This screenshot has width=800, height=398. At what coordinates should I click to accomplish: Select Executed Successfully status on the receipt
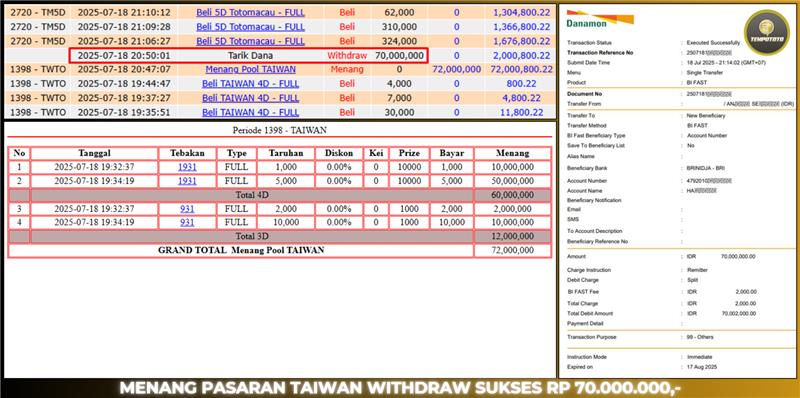point(713,43)
